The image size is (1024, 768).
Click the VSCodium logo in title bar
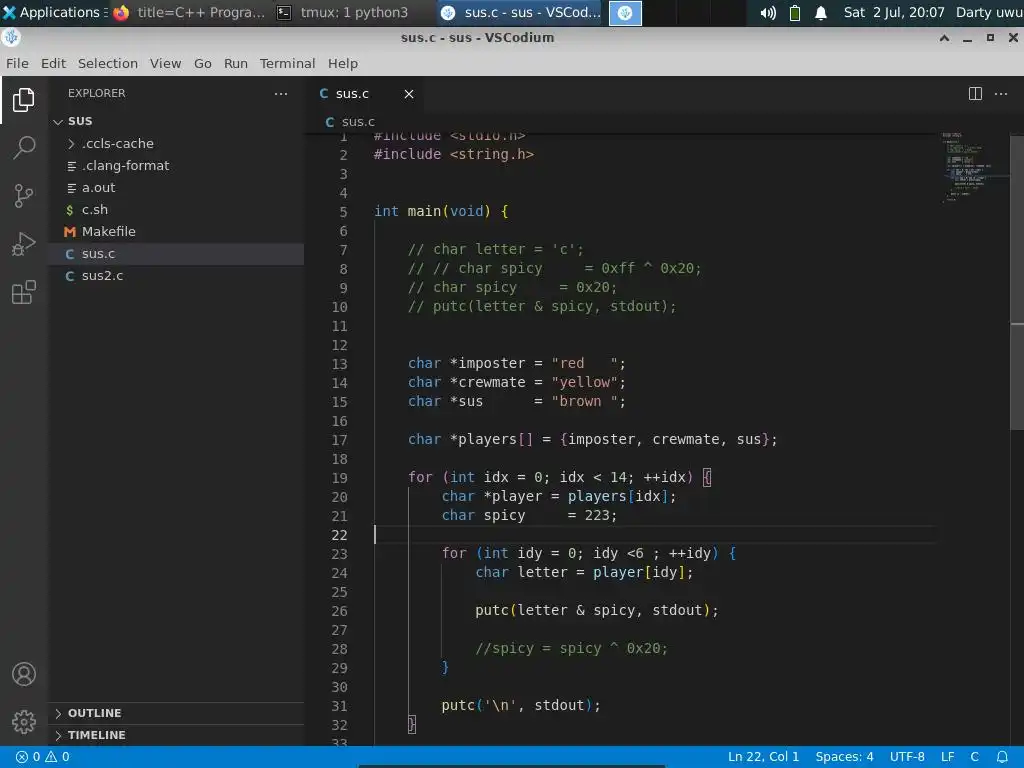(11, 38)
